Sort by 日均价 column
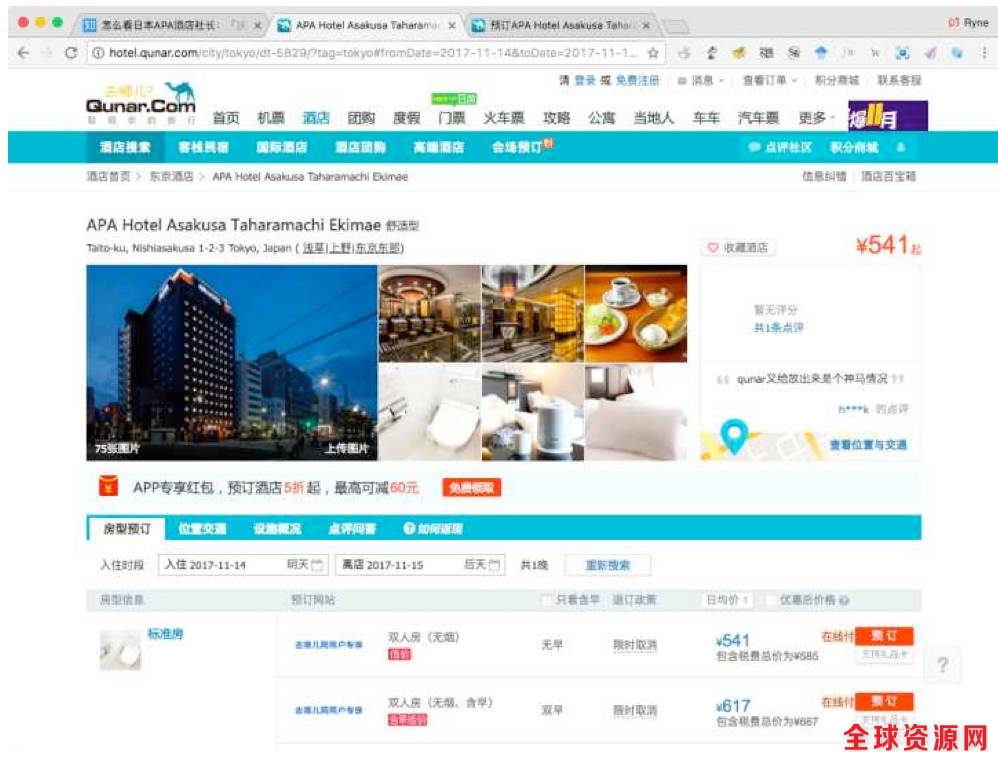 727,600
